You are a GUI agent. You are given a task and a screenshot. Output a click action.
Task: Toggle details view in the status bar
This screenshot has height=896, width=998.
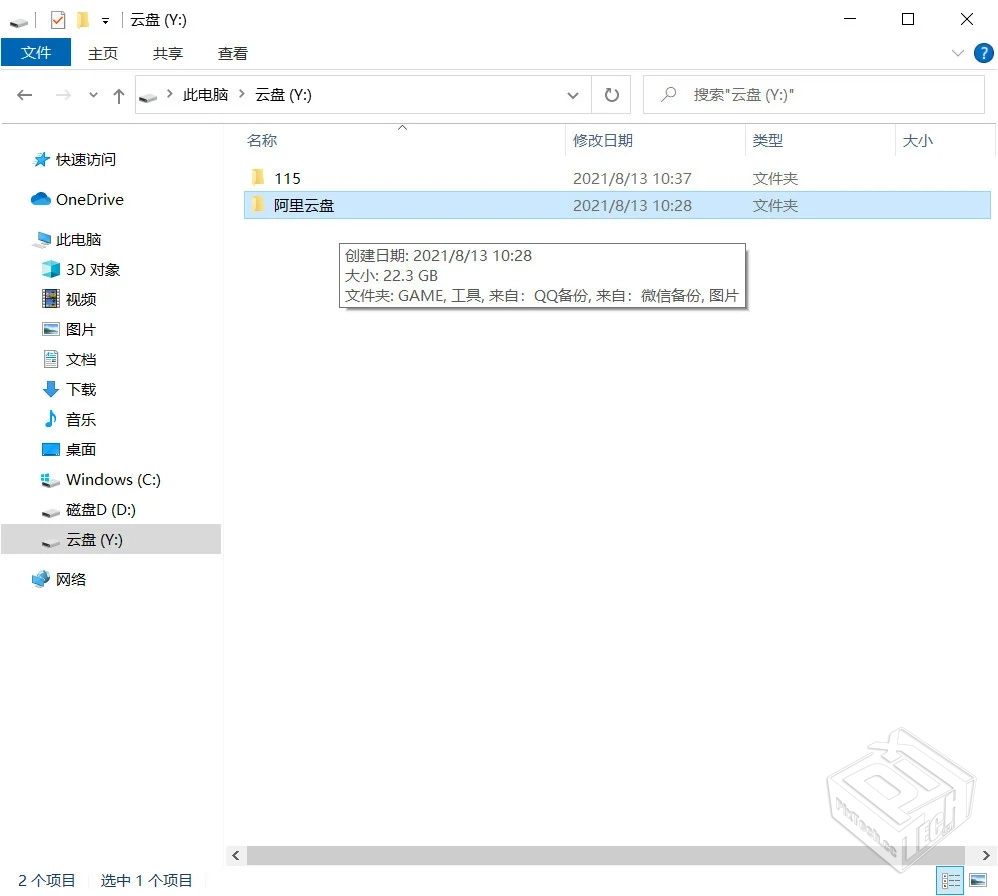pos(950,881)
